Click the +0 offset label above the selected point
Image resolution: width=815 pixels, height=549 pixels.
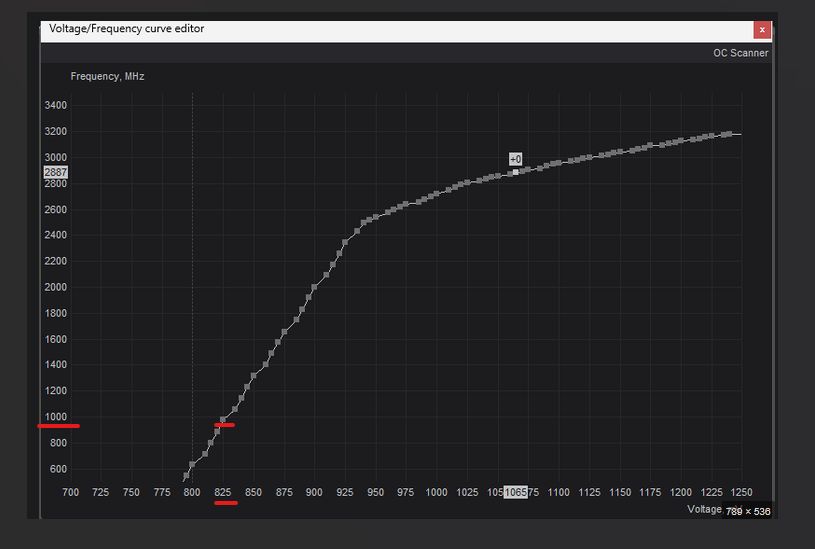[515, 159]
